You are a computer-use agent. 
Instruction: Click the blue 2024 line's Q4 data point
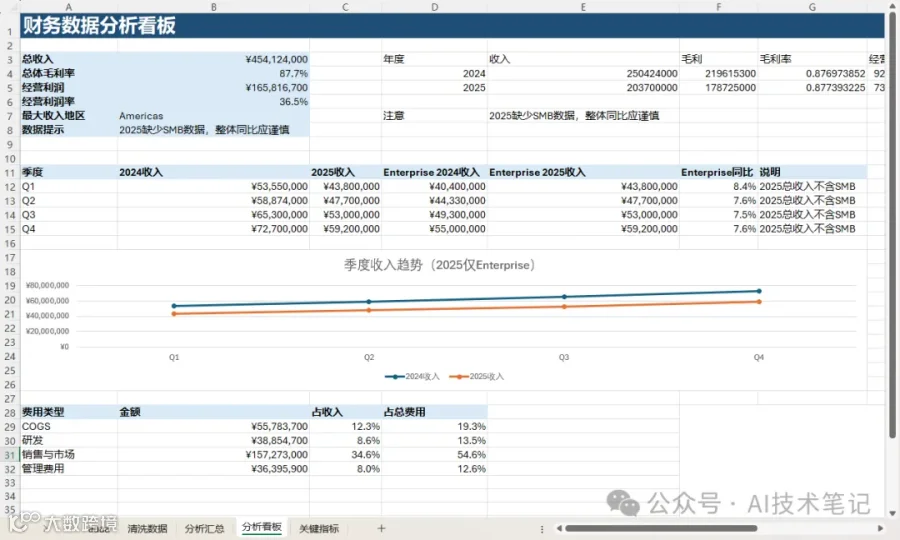click(x=759, y=291)
